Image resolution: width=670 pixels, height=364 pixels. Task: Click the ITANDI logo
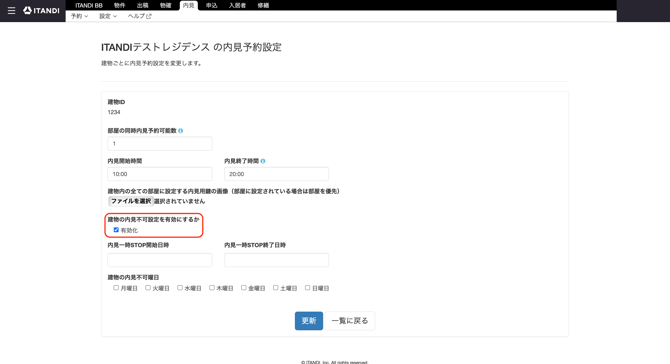click(x=41, y=10)
